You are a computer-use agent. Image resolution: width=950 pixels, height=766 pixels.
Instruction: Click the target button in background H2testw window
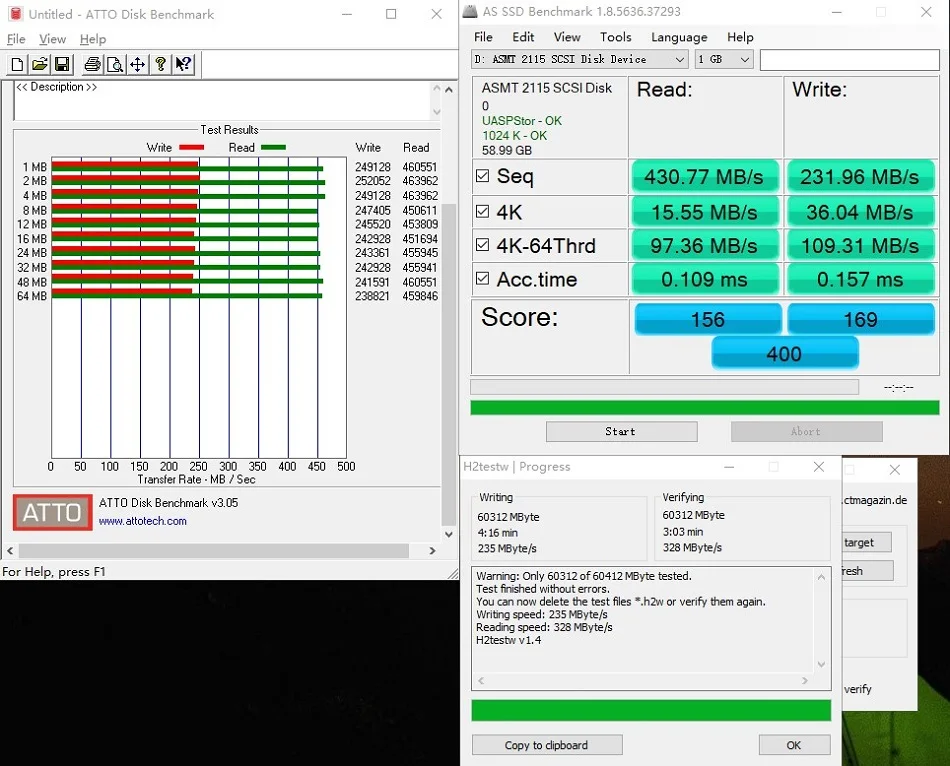(866, 542)
